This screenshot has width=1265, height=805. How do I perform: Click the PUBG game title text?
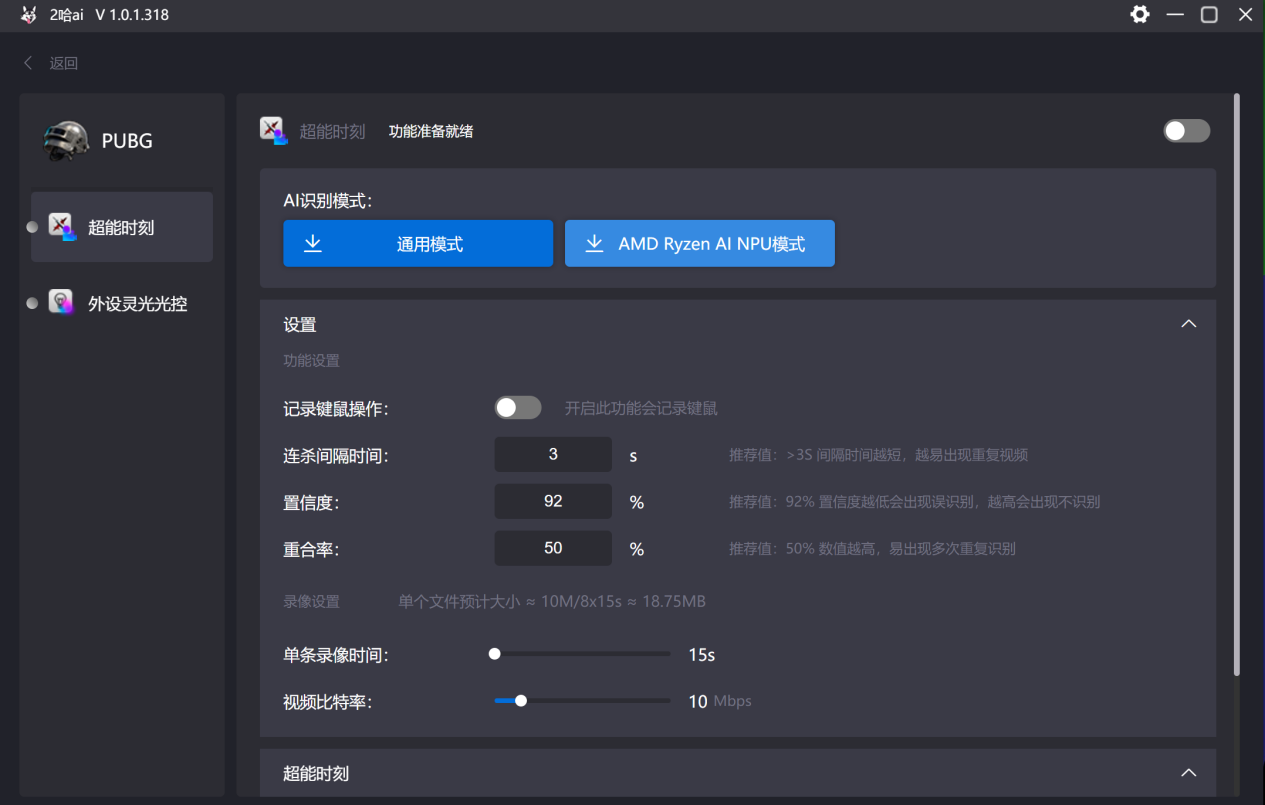point(127,141)
